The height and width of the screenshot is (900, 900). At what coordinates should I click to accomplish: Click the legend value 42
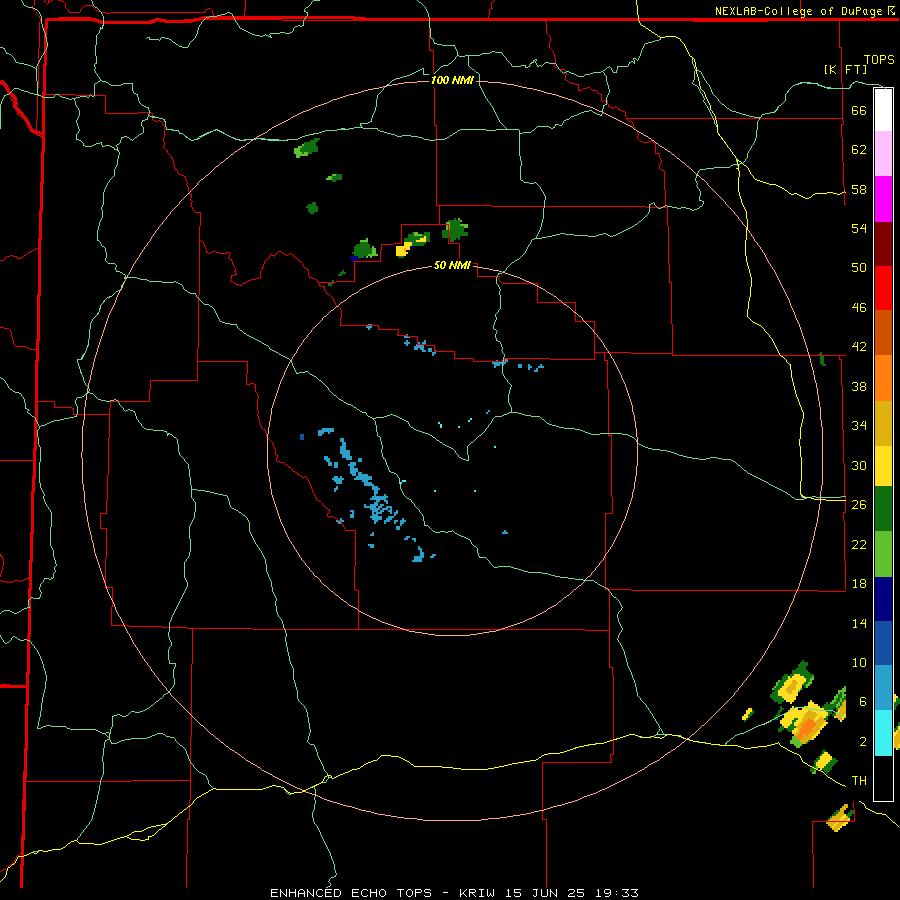(x=859, y=346)
